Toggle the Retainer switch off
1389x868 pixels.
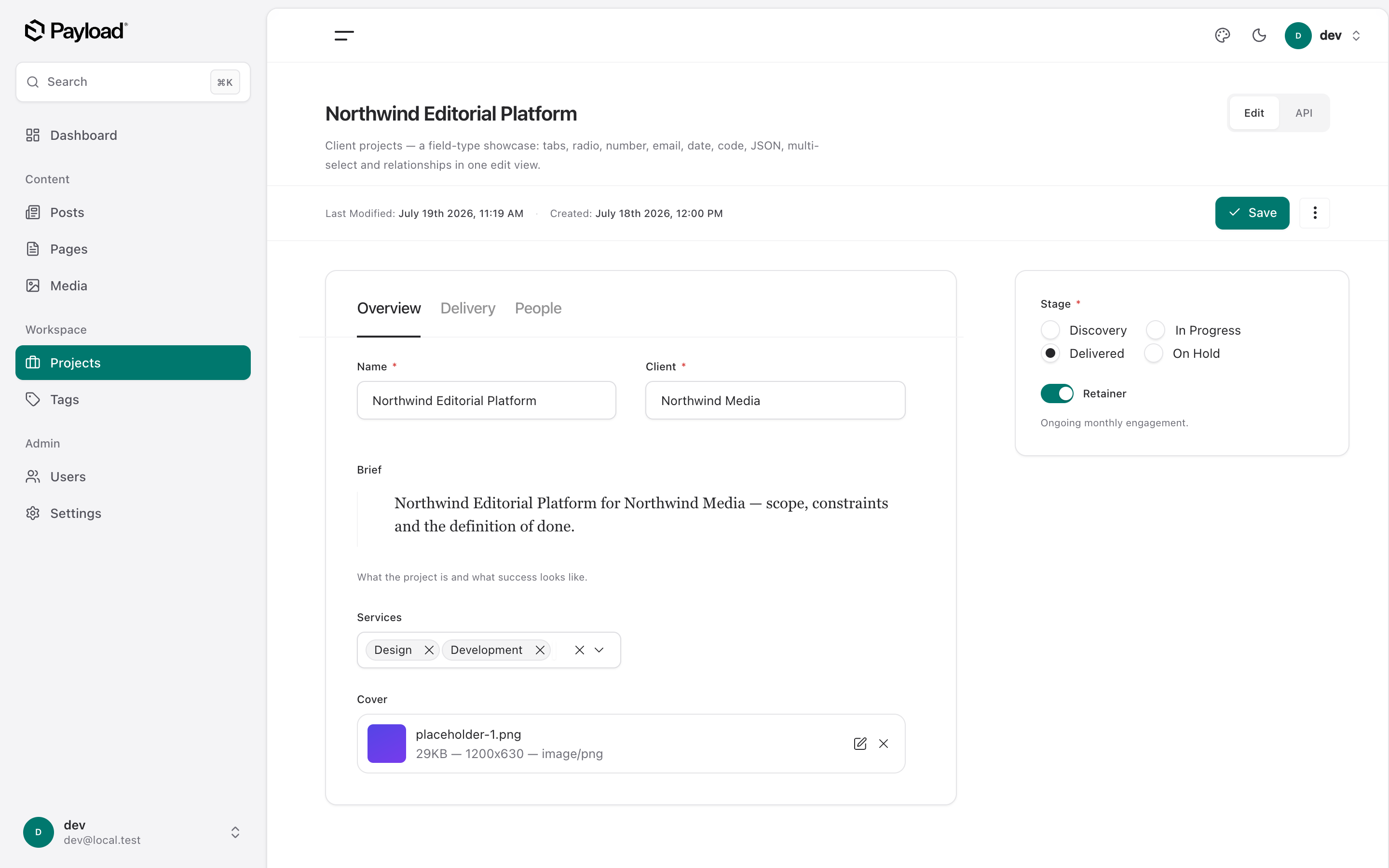1057,393
